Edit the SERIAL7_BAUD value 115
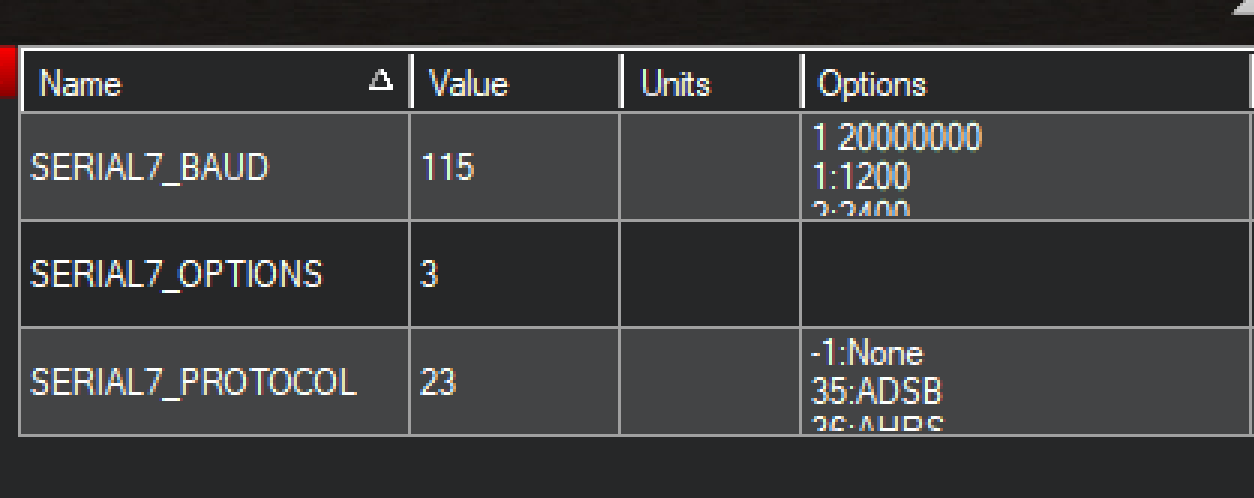1254x498 pixels. coord(515,166)
